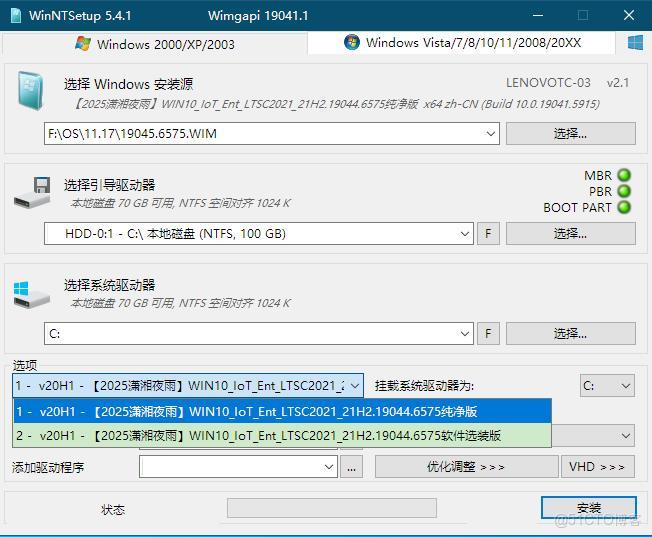This screenshot has width=652, height=537.
Task: Click the WinNTSetup title bar app icon
Action: pyautogui.click(x=16, y=15)
